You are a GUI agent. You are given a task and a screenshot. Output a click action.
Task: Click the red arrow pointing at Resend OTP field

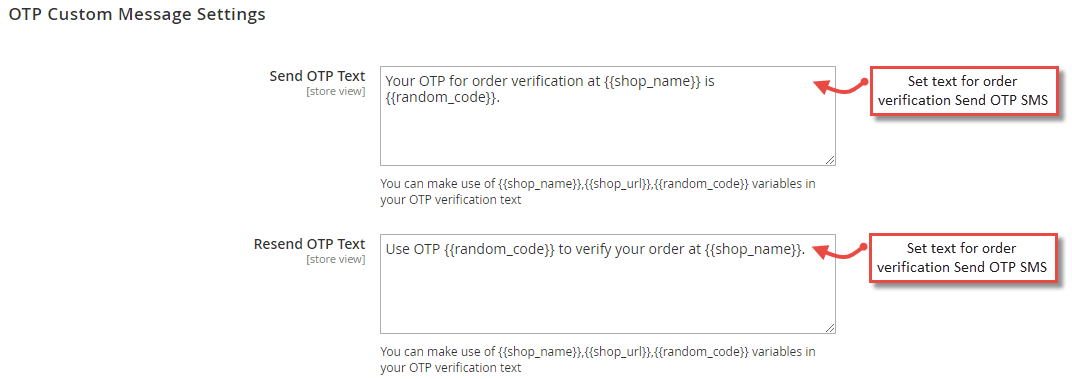[841, 254]
